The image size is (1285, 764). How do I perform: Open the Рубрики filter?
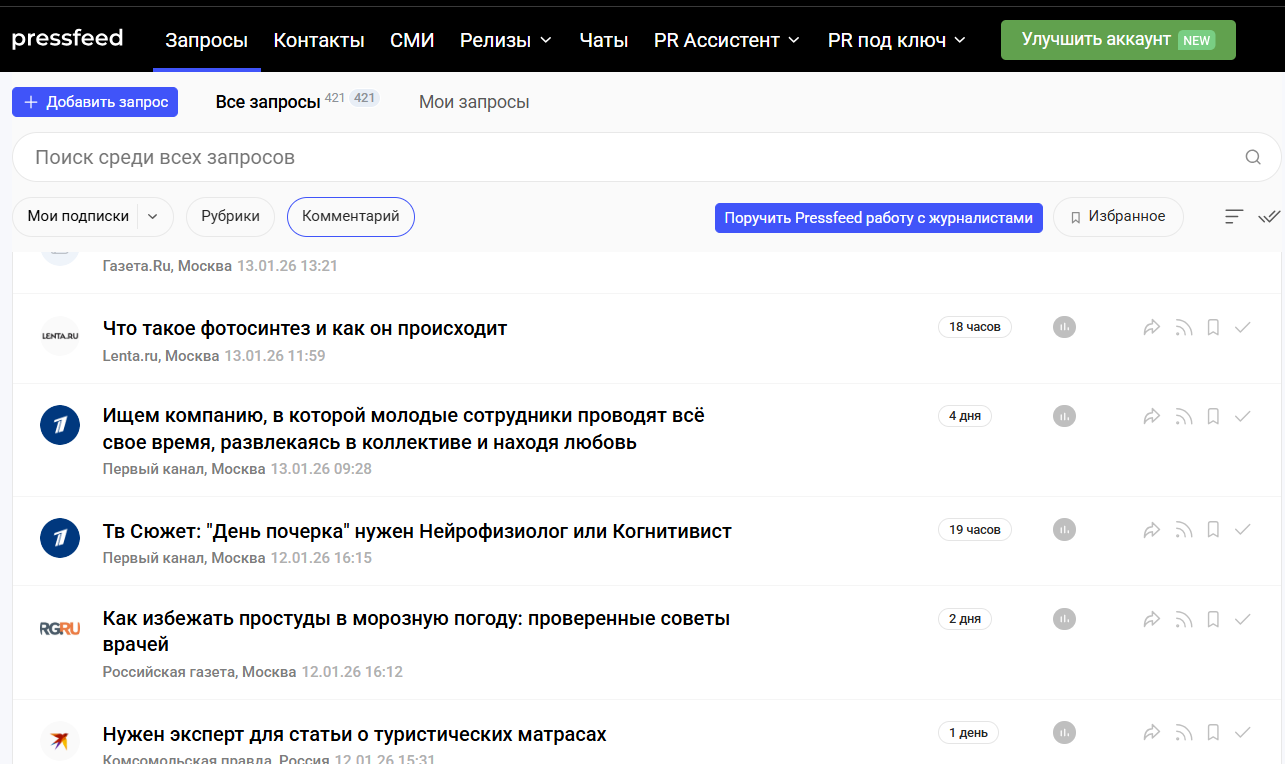point(230,216)
